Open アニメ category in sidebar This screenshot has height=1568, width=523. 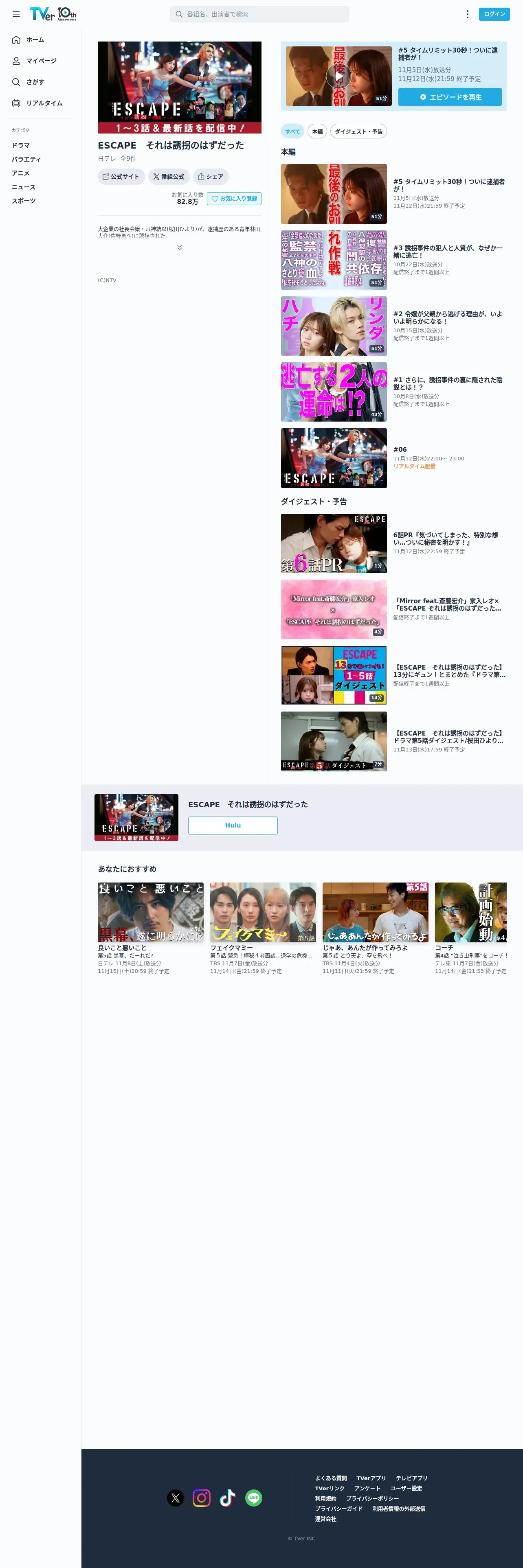coord(21,173)
